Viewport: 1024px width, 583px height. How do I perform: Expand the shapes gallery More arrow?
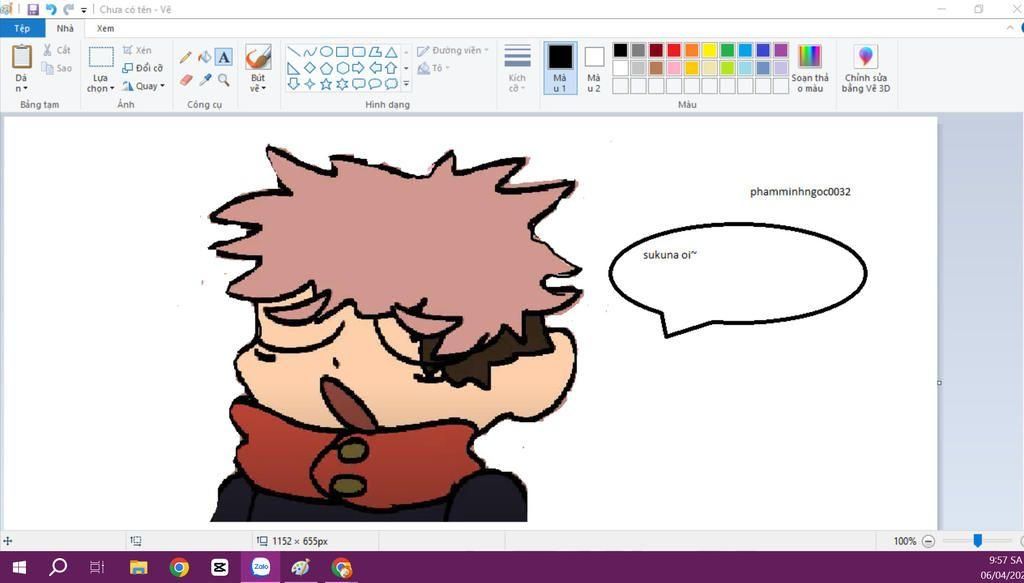click(406, 84)
